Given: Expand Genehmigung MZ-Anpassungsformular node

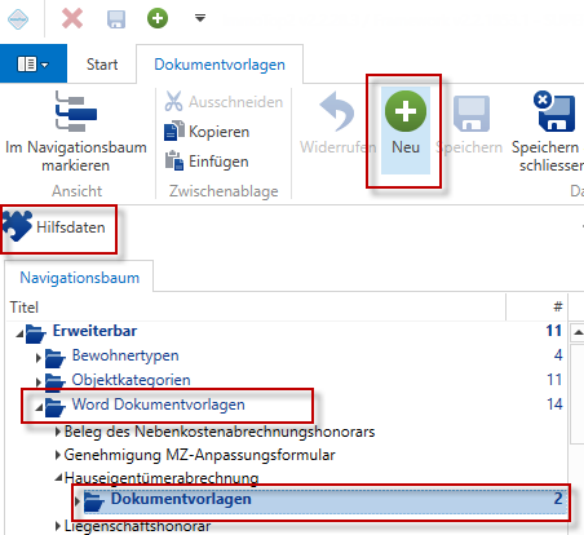Looking at the screenshot, I should coord(58,455).
